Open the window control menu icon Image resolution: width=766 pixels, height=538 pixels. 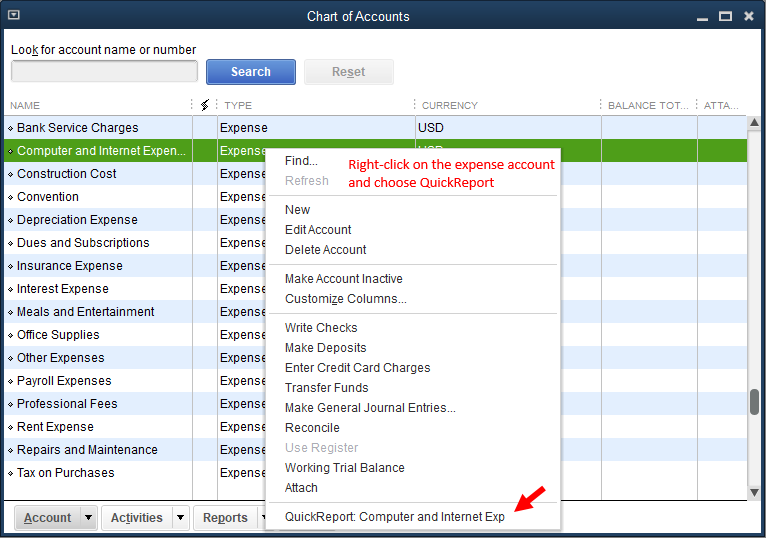tap(13, 16)
